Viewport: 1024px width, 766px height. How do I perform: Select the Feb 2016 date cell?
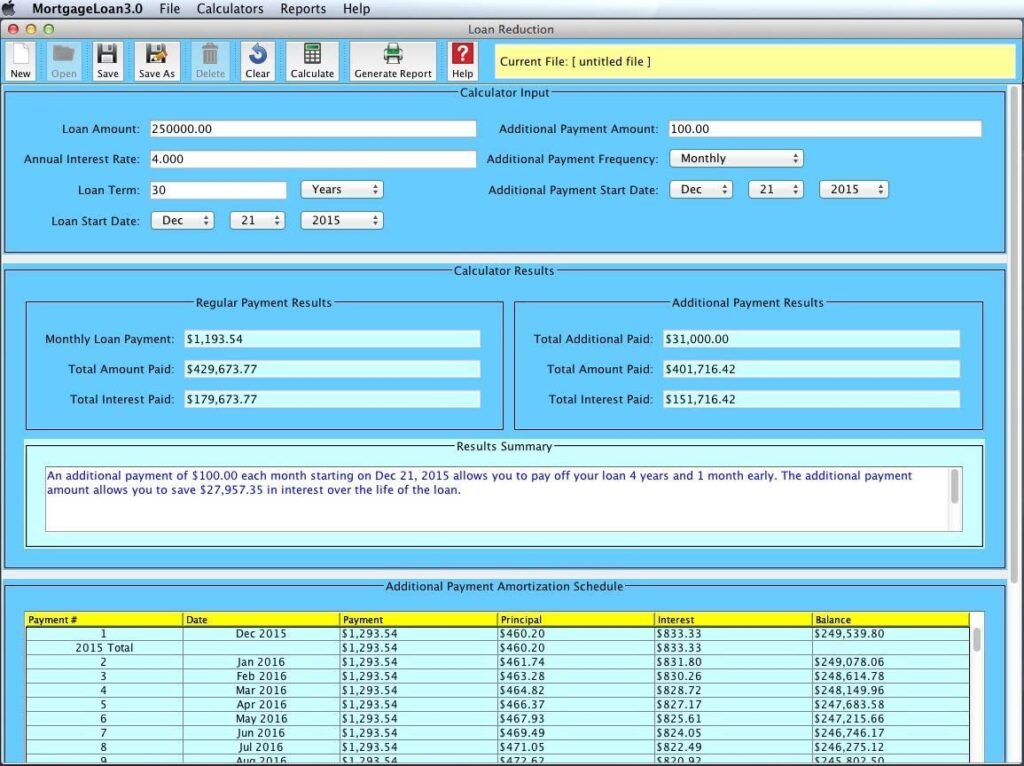point(261,677)
